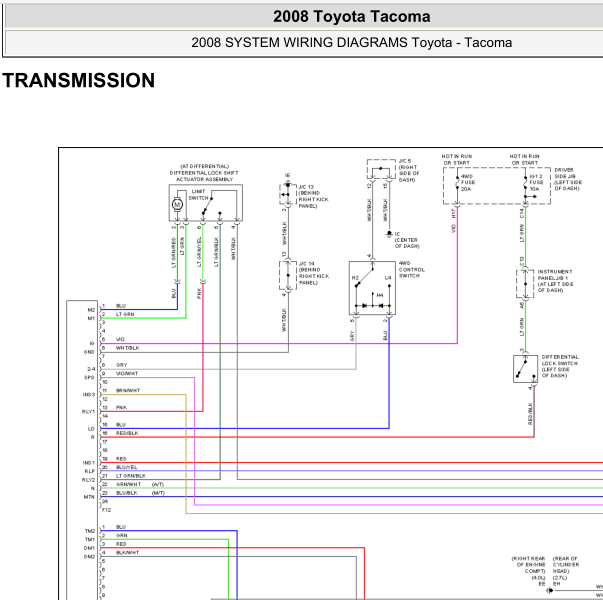Select 'DIFFERENTIAL LOCK SHIFT ACTUATOR ASSEMBLY' label

204,176
